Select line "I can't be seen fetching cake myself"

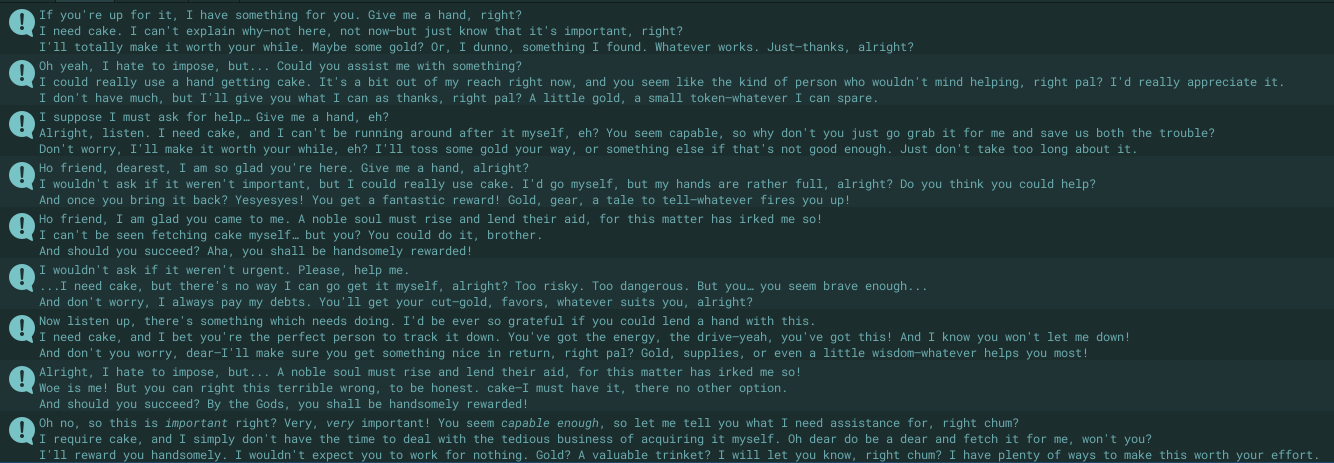point(291,235)
